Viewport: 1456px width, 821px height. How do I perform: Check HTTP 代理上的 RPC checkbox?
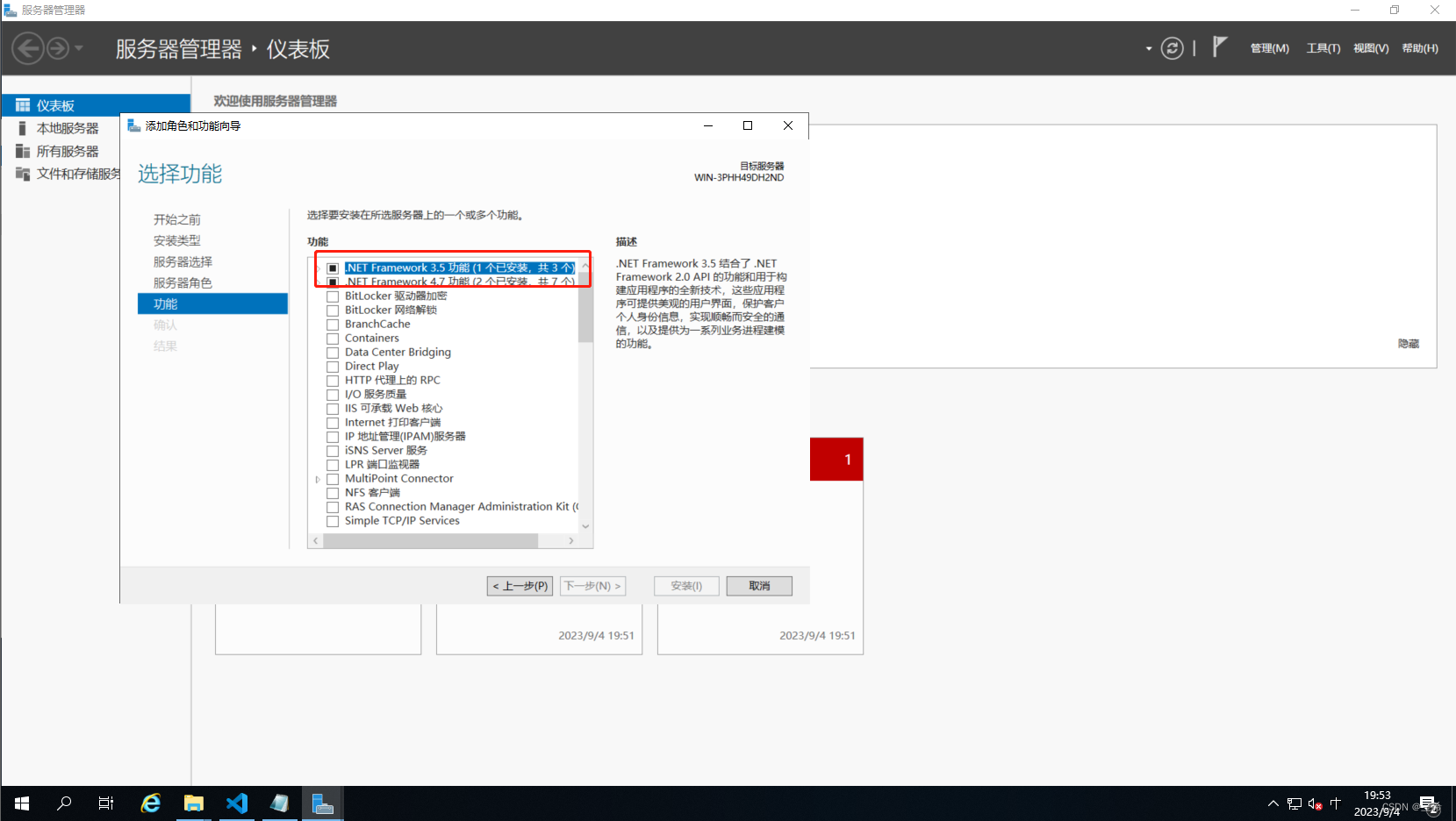333,381
